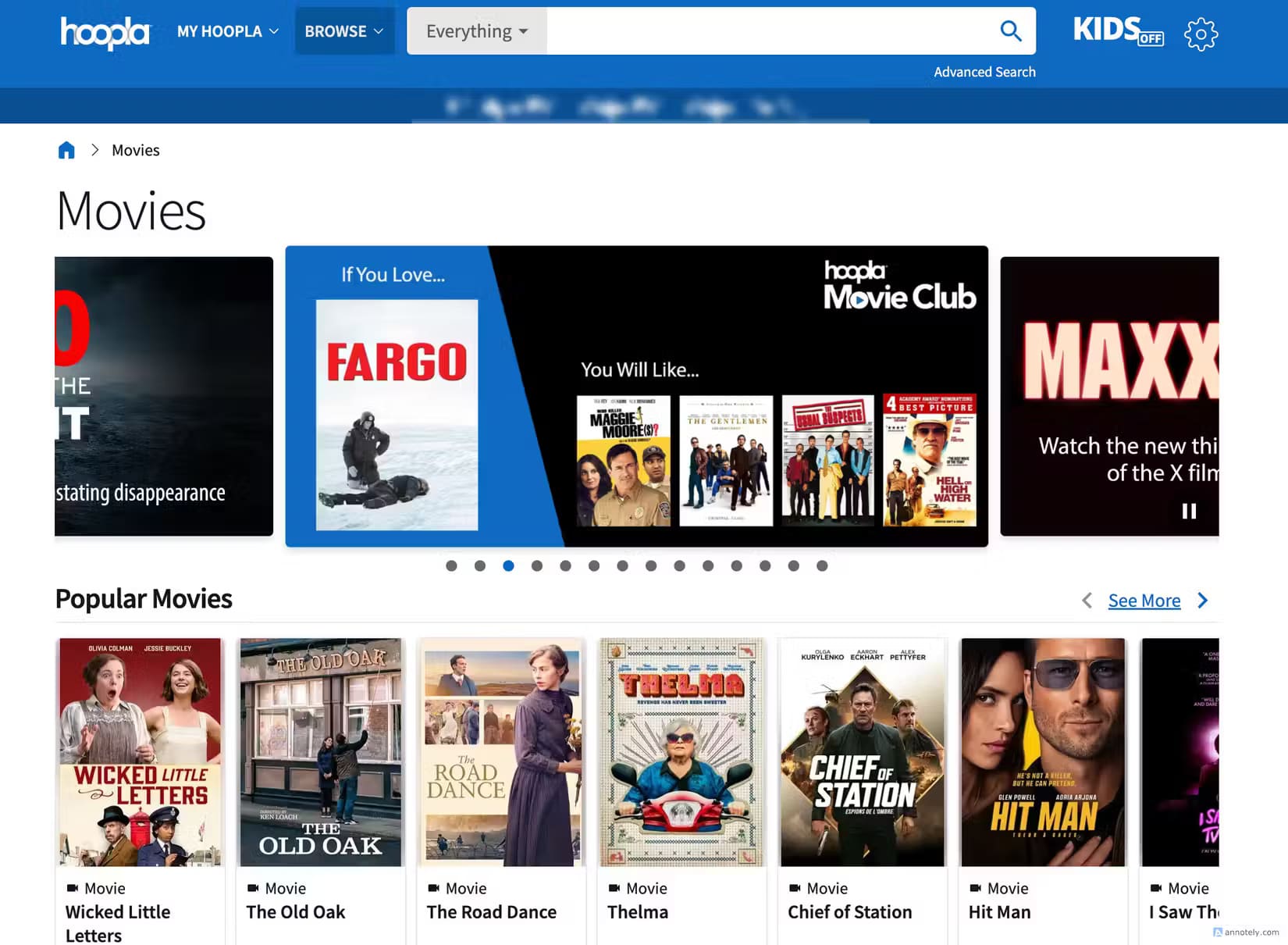Select the fourth carousel dot
Viewport: 1288px width, 945px height.
pyautogui.click(x=537, y=565)
